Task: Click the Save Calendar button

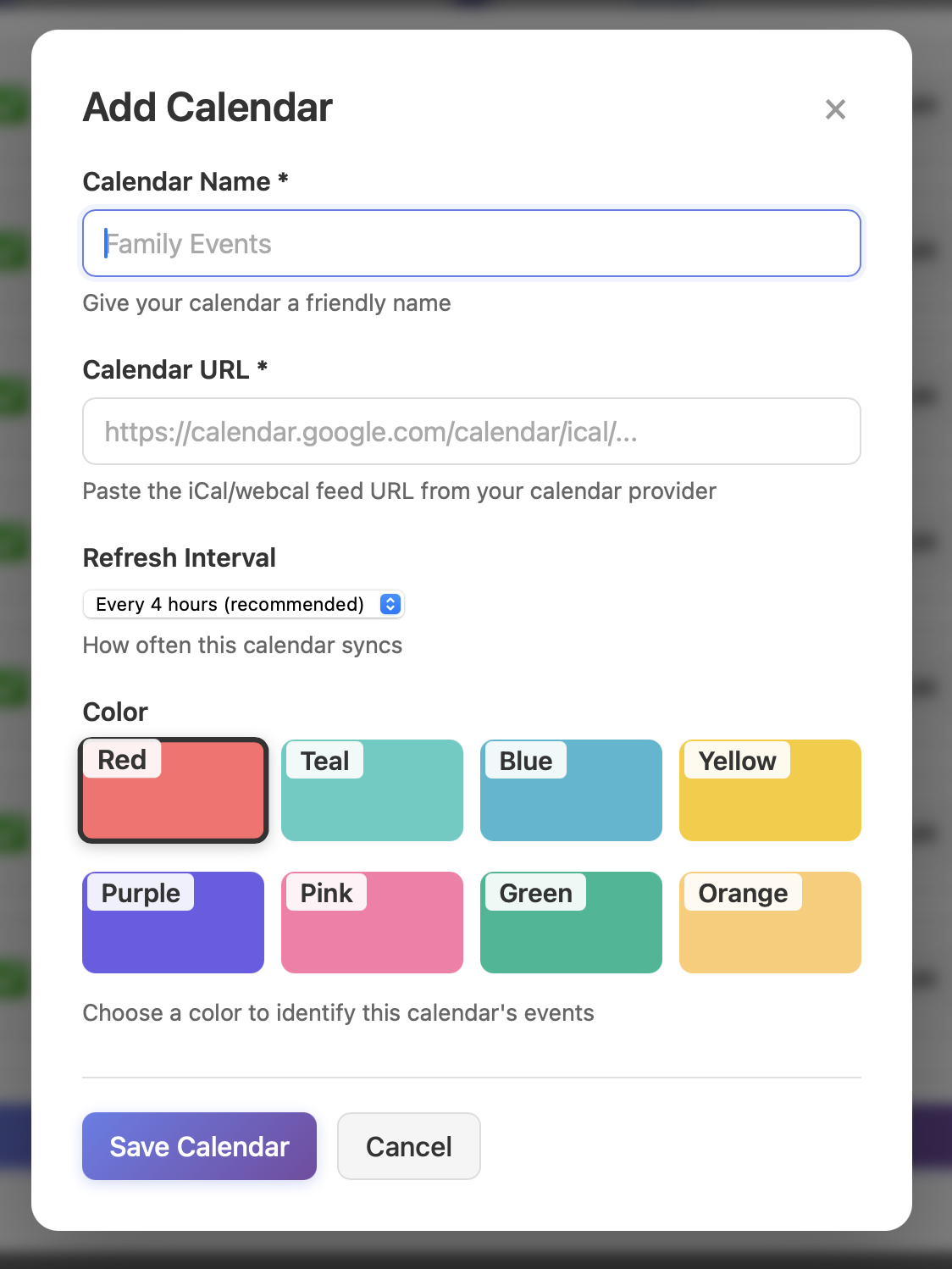Action: click(198, 1146)
